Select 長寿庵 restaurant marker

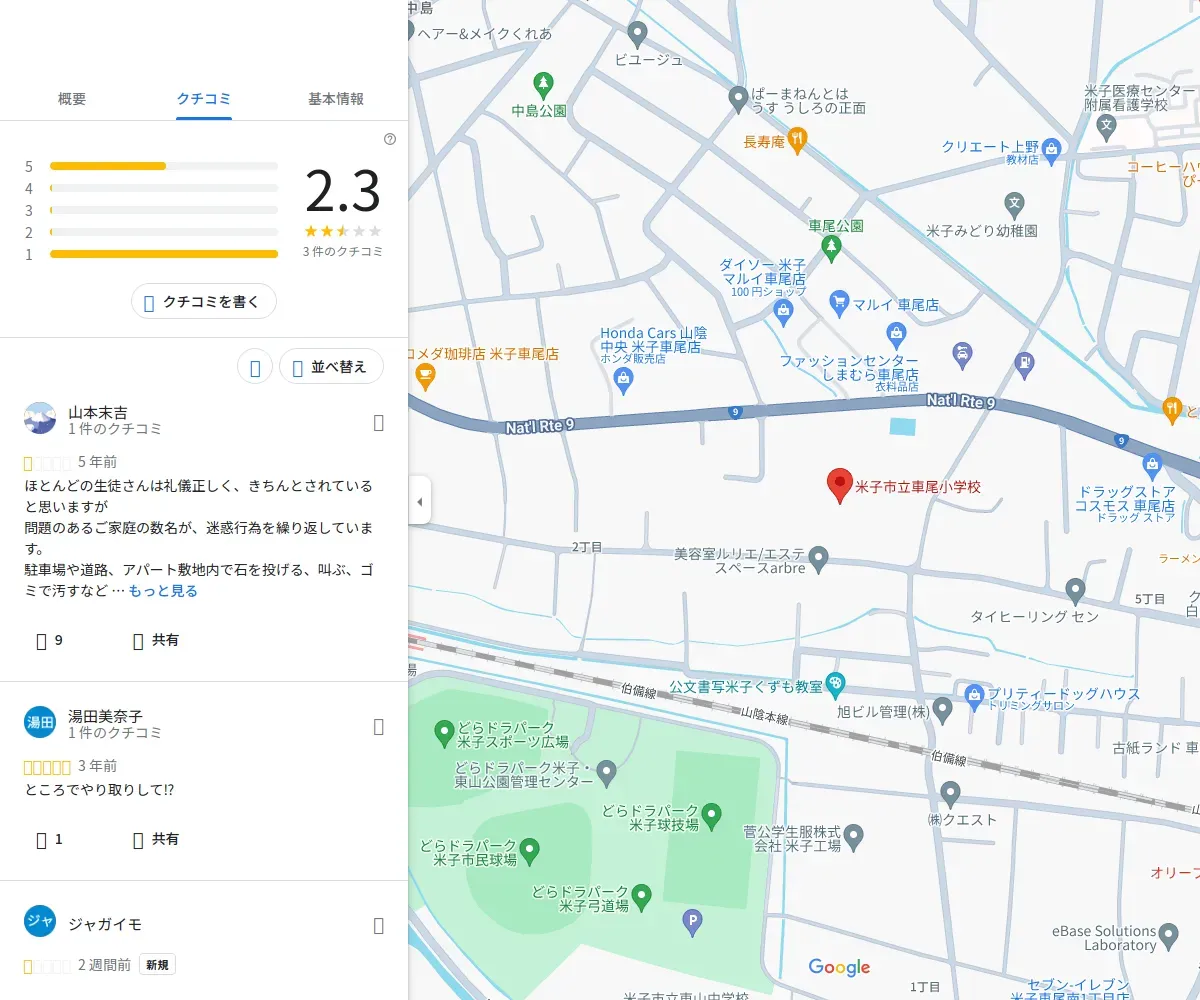(797, 140)
